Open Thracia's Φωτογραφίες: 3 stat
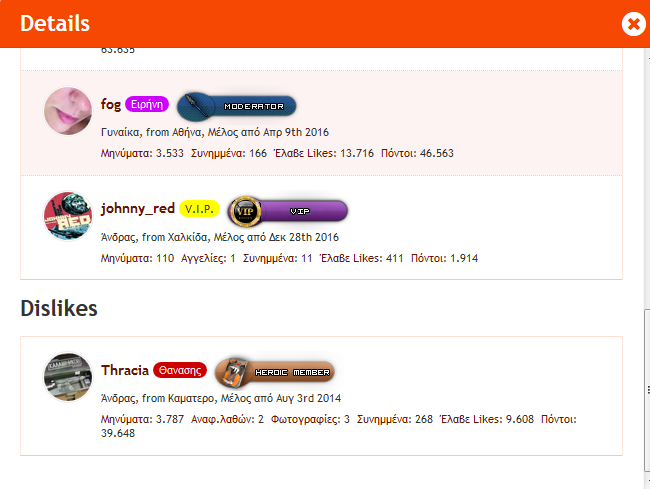 [x=310, y=419]
